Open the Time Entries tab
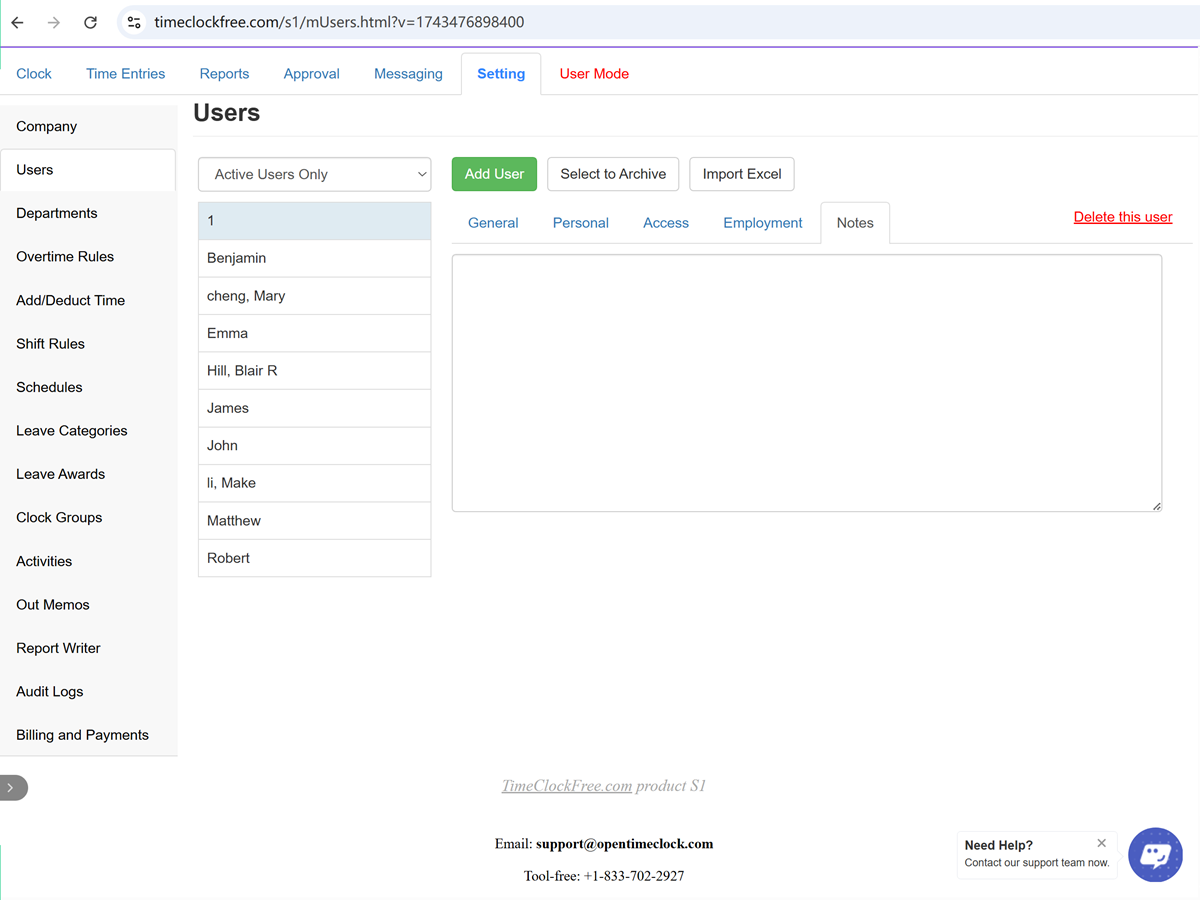The width and height of the screenshot is (1200, 900). point(126,74)
